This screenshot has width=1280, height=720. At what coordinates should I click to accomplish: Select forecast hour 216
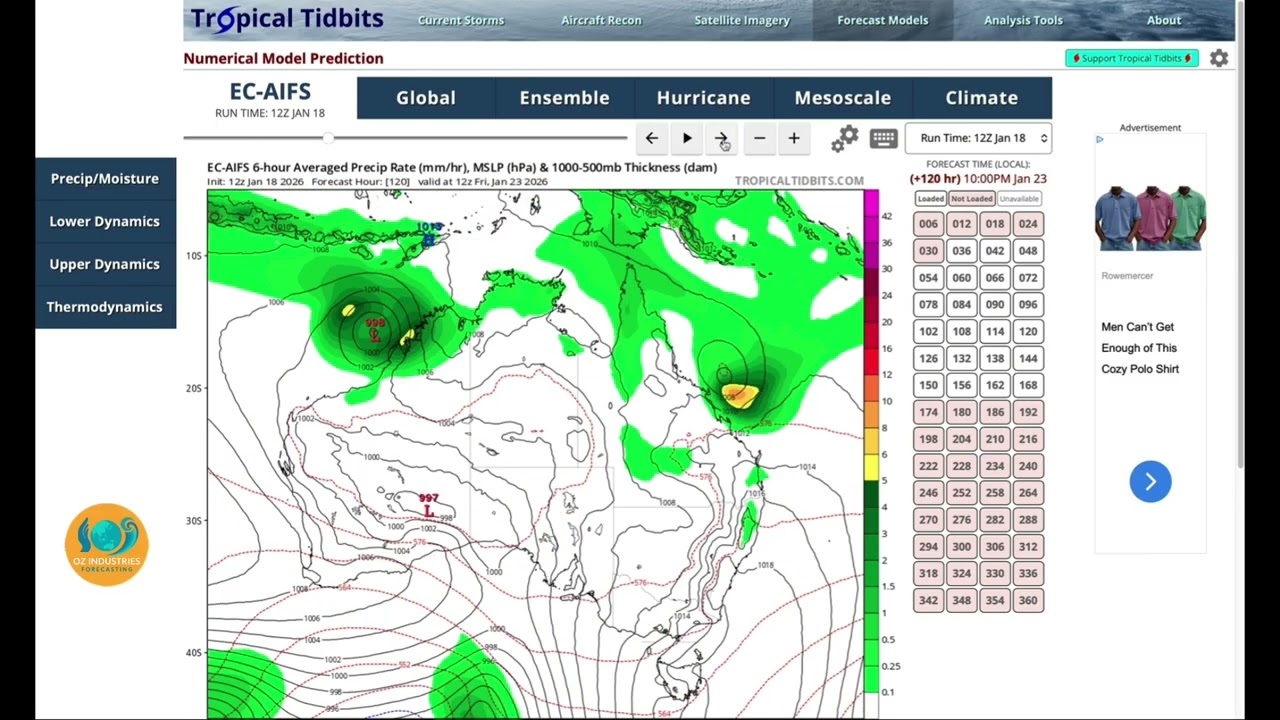1027,439
